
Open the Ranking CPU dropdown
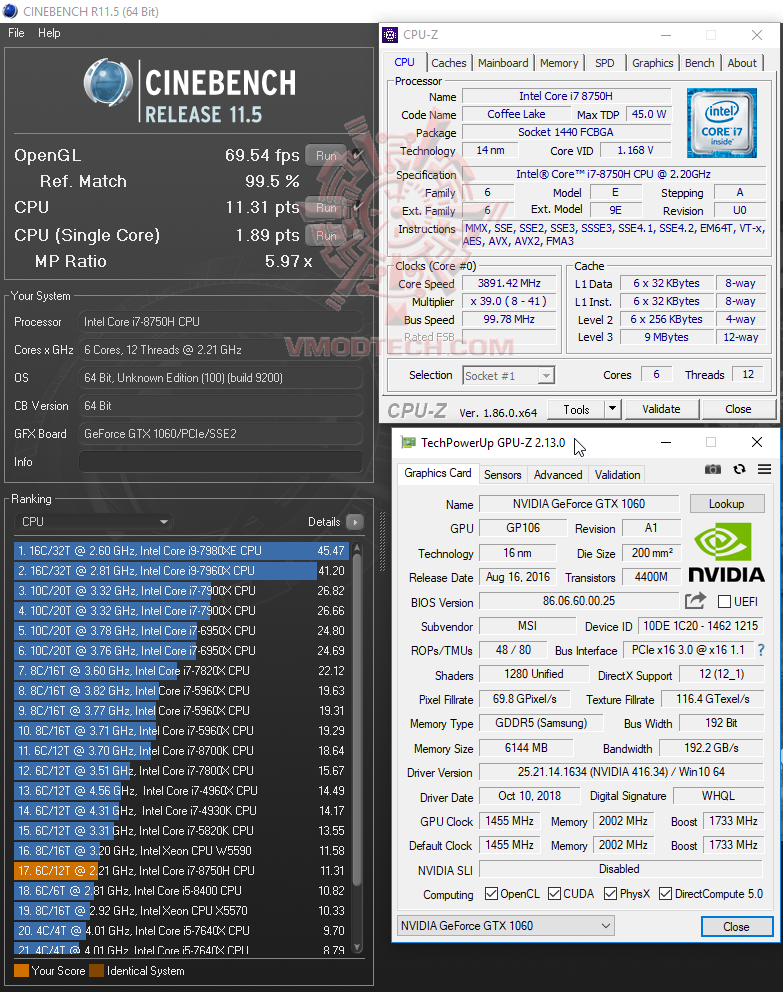[94, 522]
